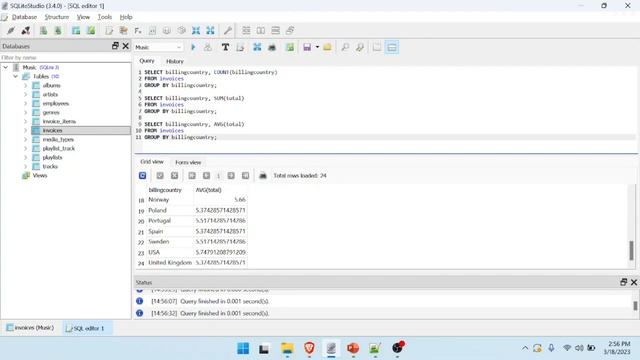The width and height of the screenshot is (640, 360).
Task: Click the results grid vertical scrollbar
Action: (x=631, y=250)
